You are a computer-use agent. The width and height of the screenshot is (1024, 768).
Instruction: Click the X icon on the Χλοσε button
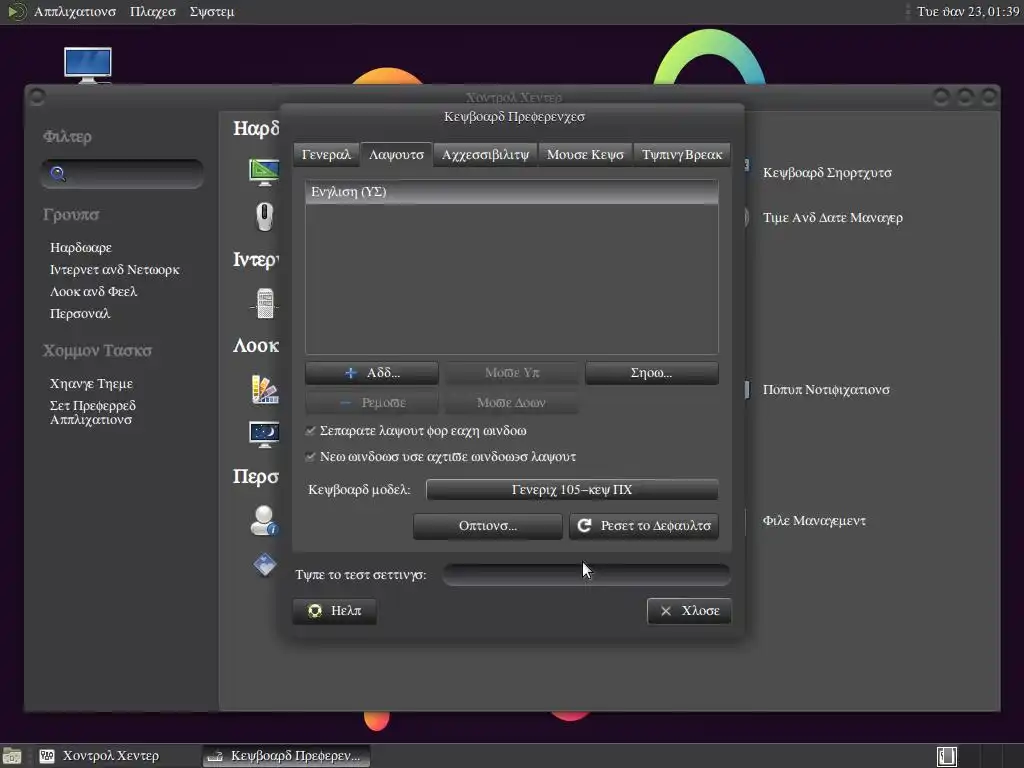point(665,611)
